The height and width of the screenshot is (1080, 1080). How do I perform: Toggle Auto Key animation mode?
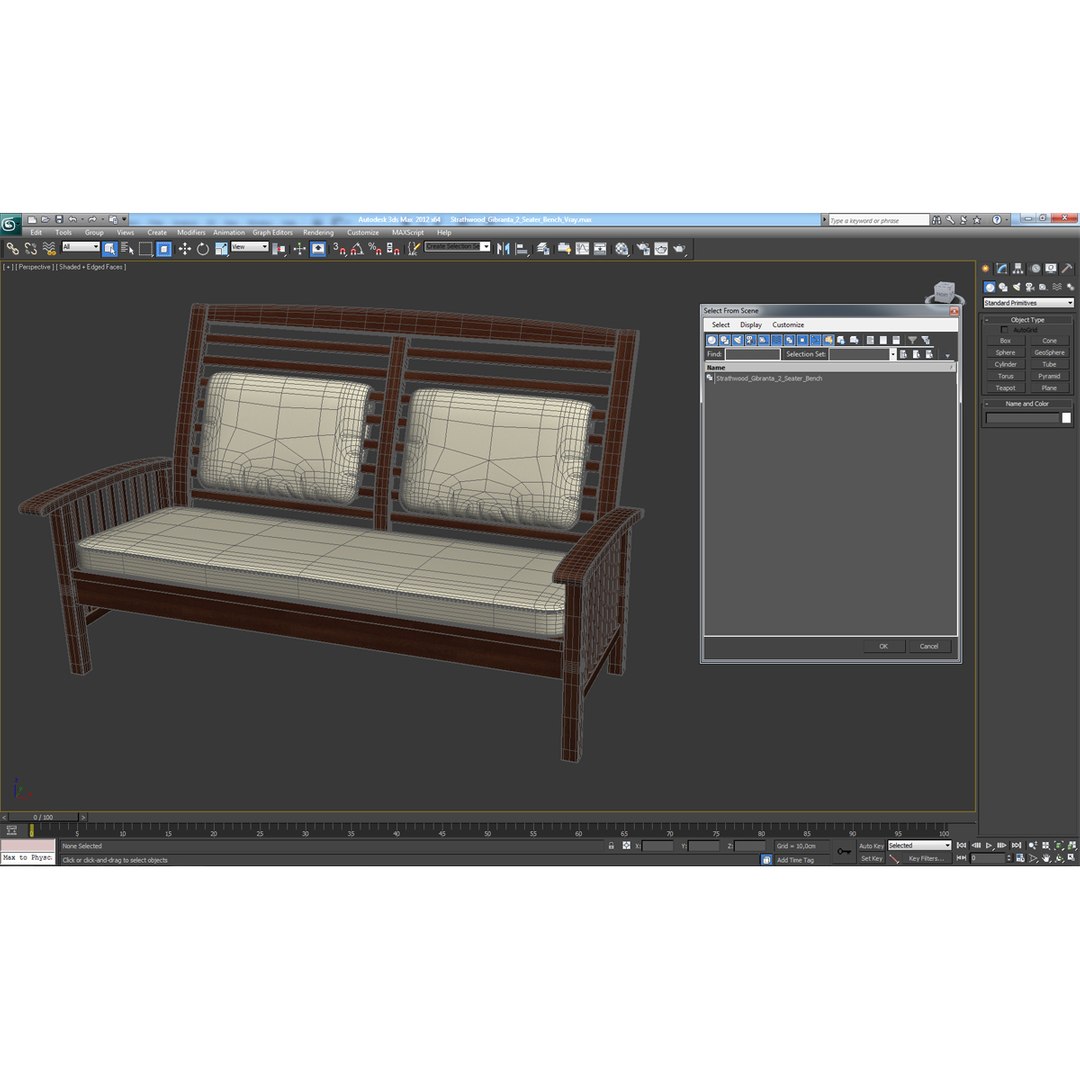click(871, 846)
